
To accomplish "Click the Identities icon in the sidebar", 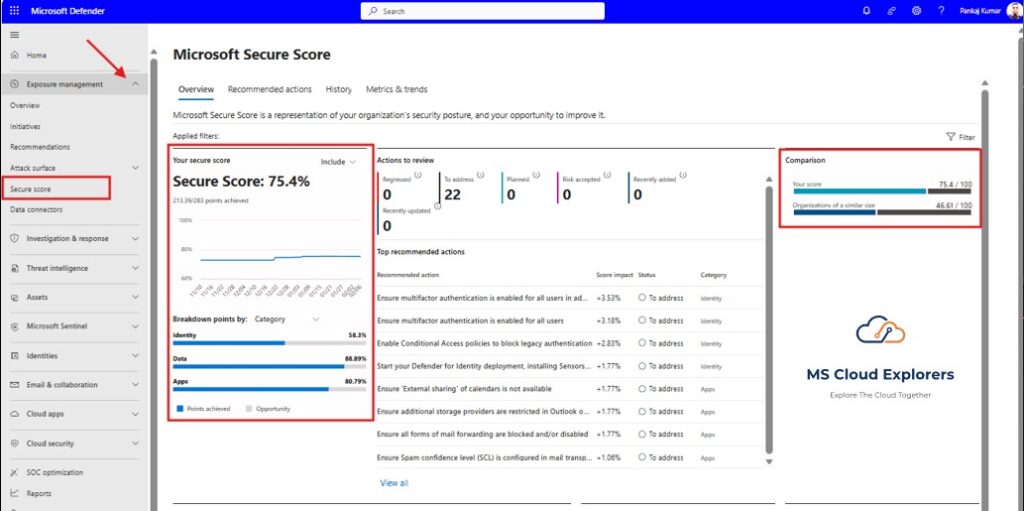I will click(14, 355).
